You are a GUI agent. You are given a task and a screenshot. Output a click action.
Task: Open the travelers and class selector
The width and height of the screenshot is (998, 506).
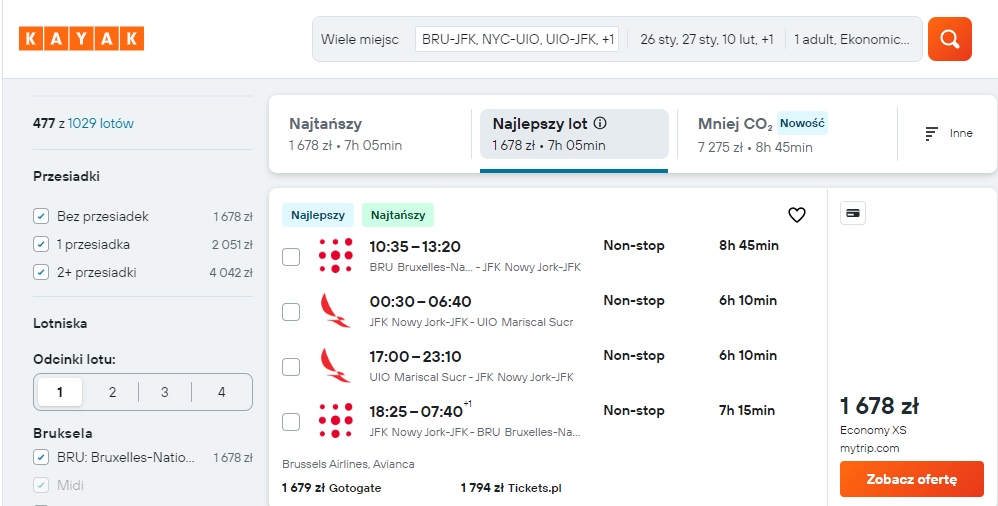[x=852, y=39]
